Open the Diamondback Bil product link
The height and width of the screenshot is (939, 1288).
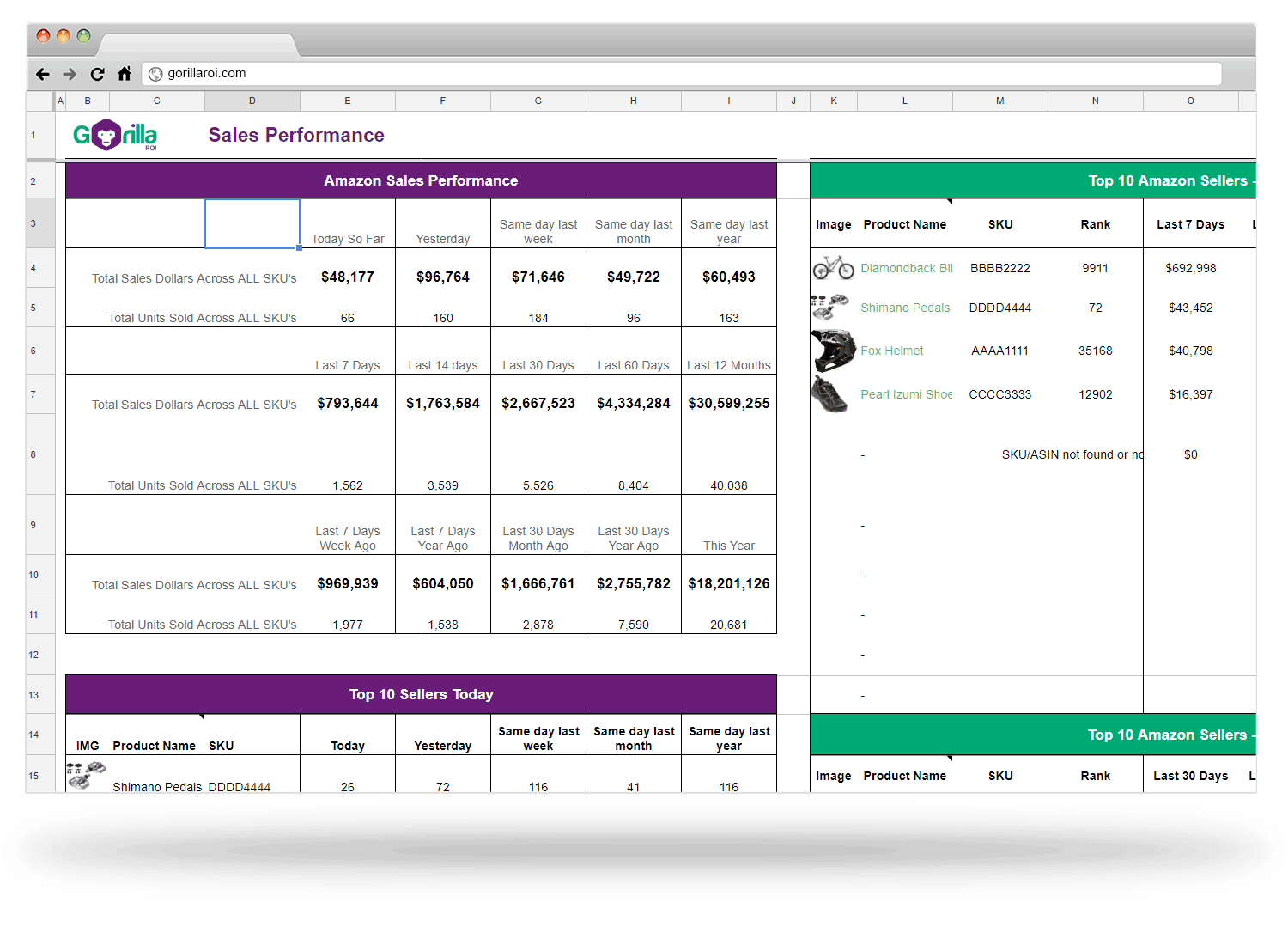tap(907, 268)
